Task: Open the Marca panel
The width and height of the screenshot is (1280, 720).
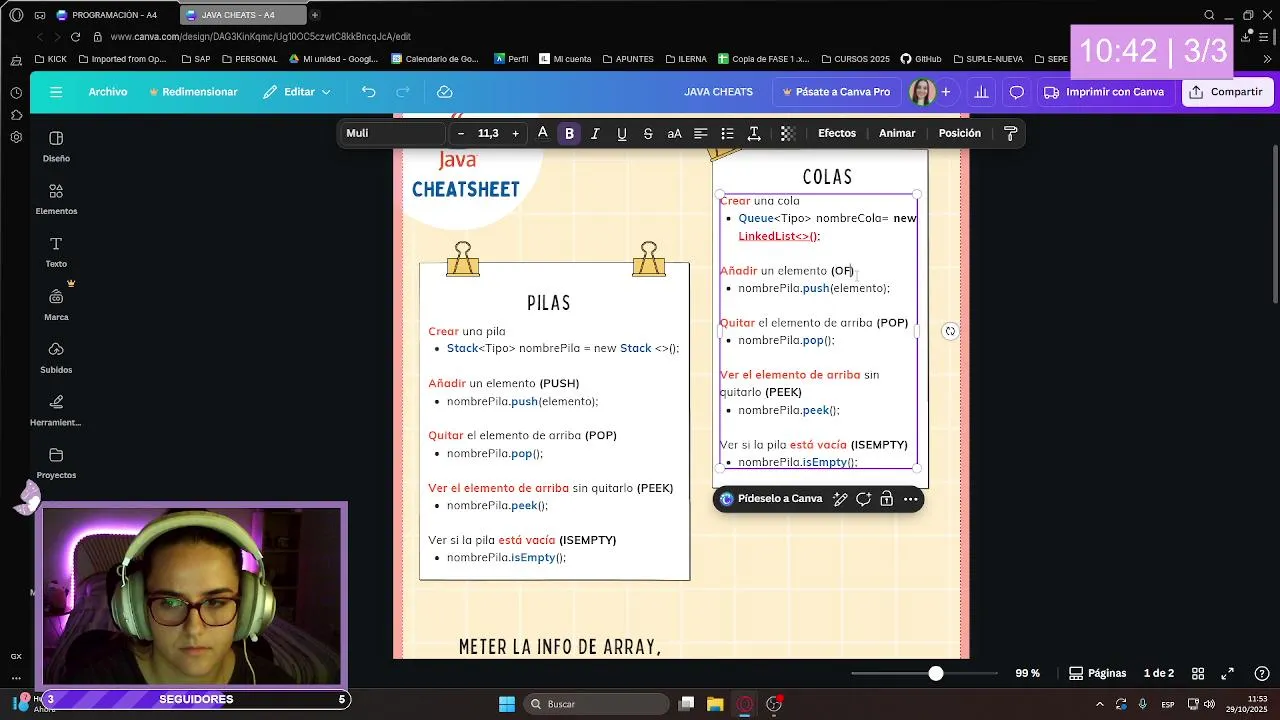Action: click(56, 305)
